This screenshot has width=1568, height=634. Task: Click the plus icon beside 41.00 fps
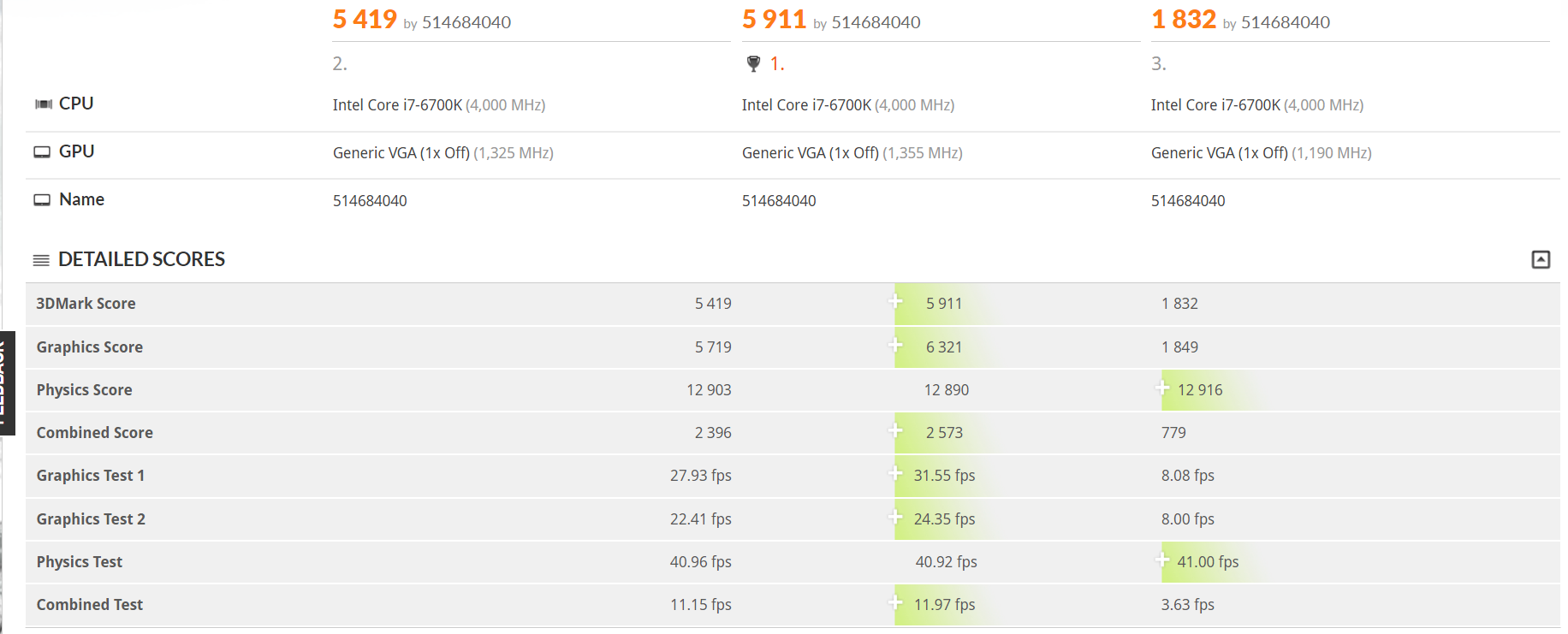click(1162, 560)
